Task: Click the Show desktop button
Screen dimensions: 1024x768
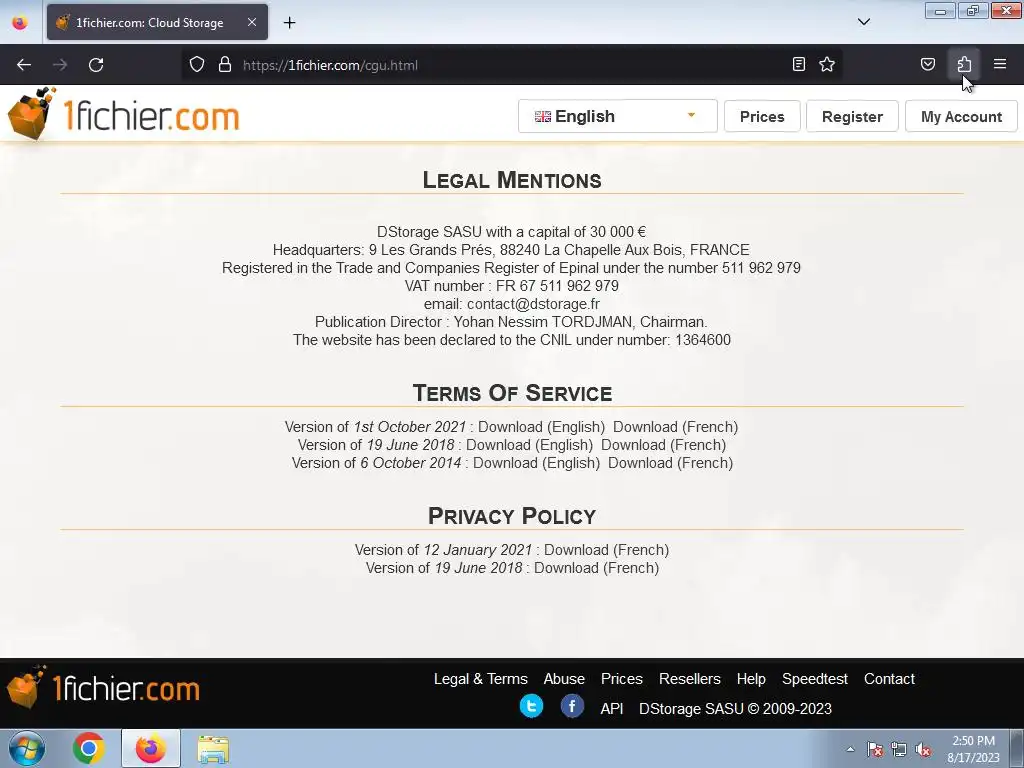Action: 1017,748
